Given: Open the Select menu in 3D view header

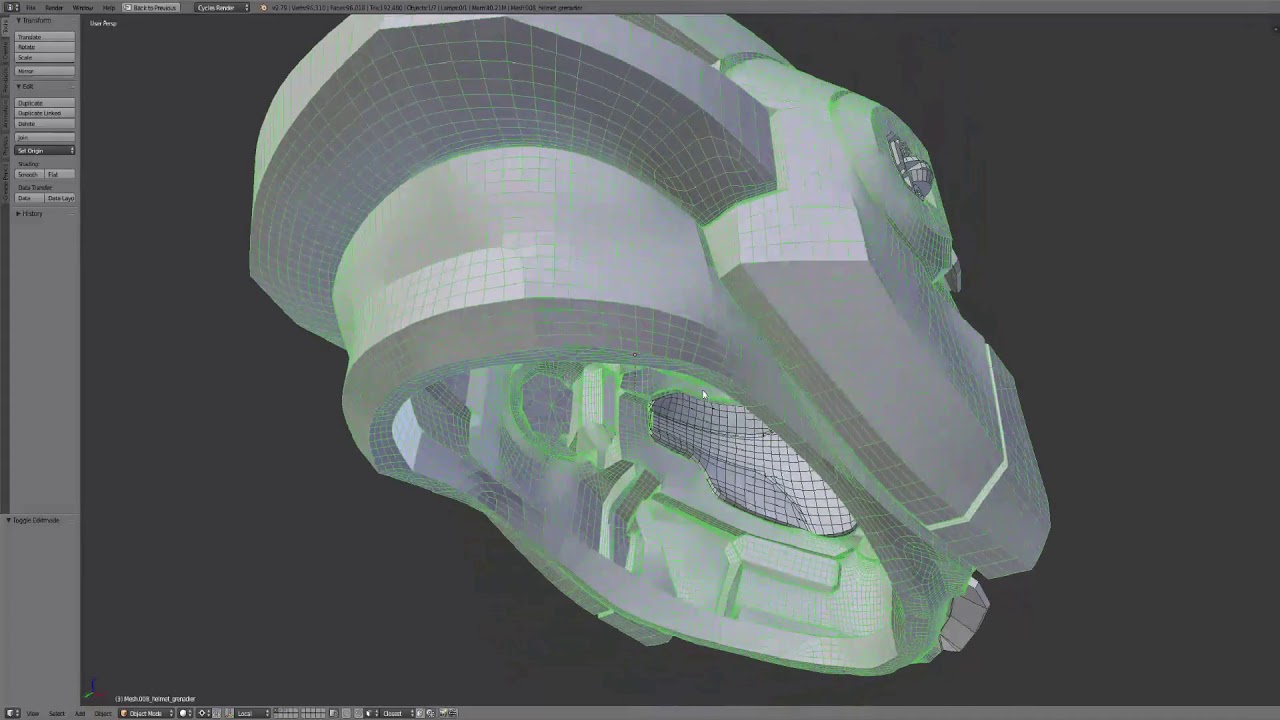Looking at the screenshot, I should click(57, 713).
